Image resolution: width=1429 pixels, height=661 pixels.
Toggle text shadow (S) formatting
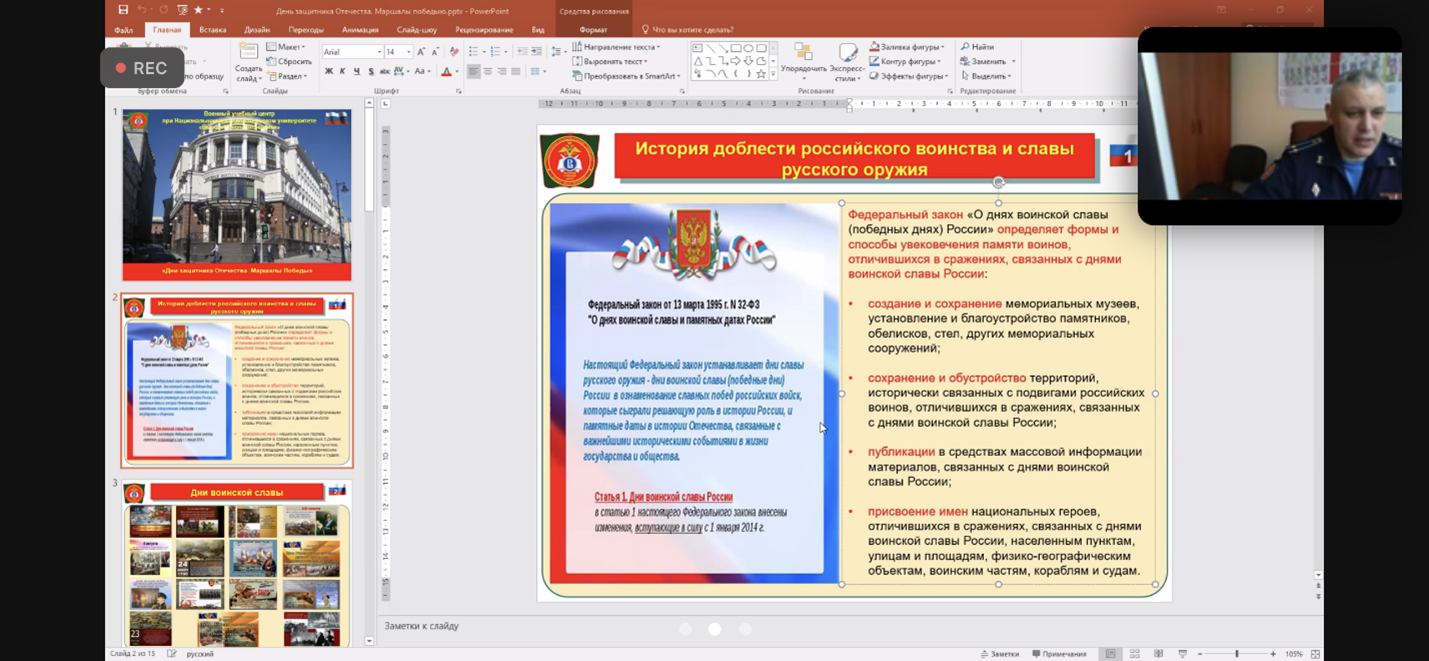coord(371,71)
